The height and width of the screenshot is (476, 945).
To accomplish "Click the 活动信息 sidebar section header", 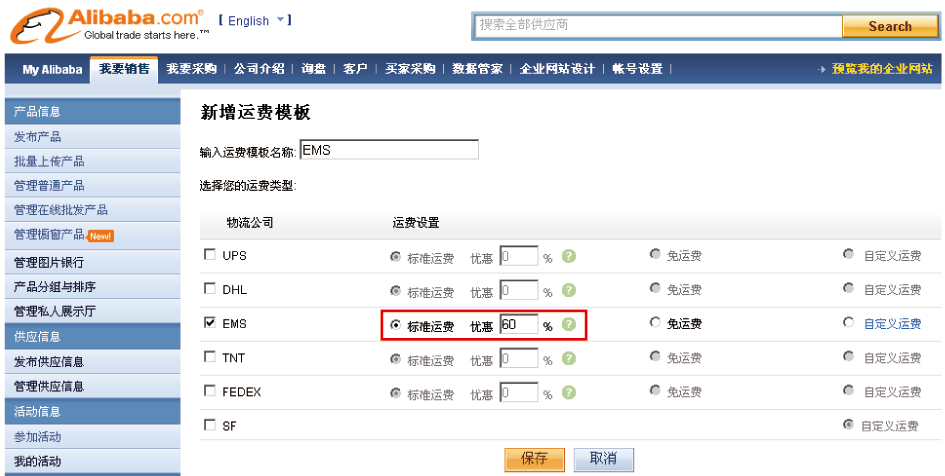I will click(x=92, y=412).
